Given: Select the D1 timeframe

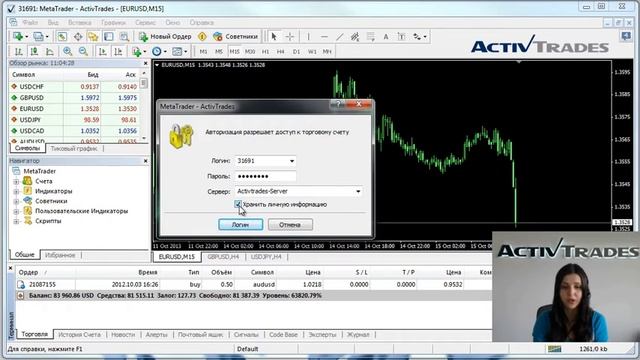Looking at the screenshot, I should click(x=296, y=52).
